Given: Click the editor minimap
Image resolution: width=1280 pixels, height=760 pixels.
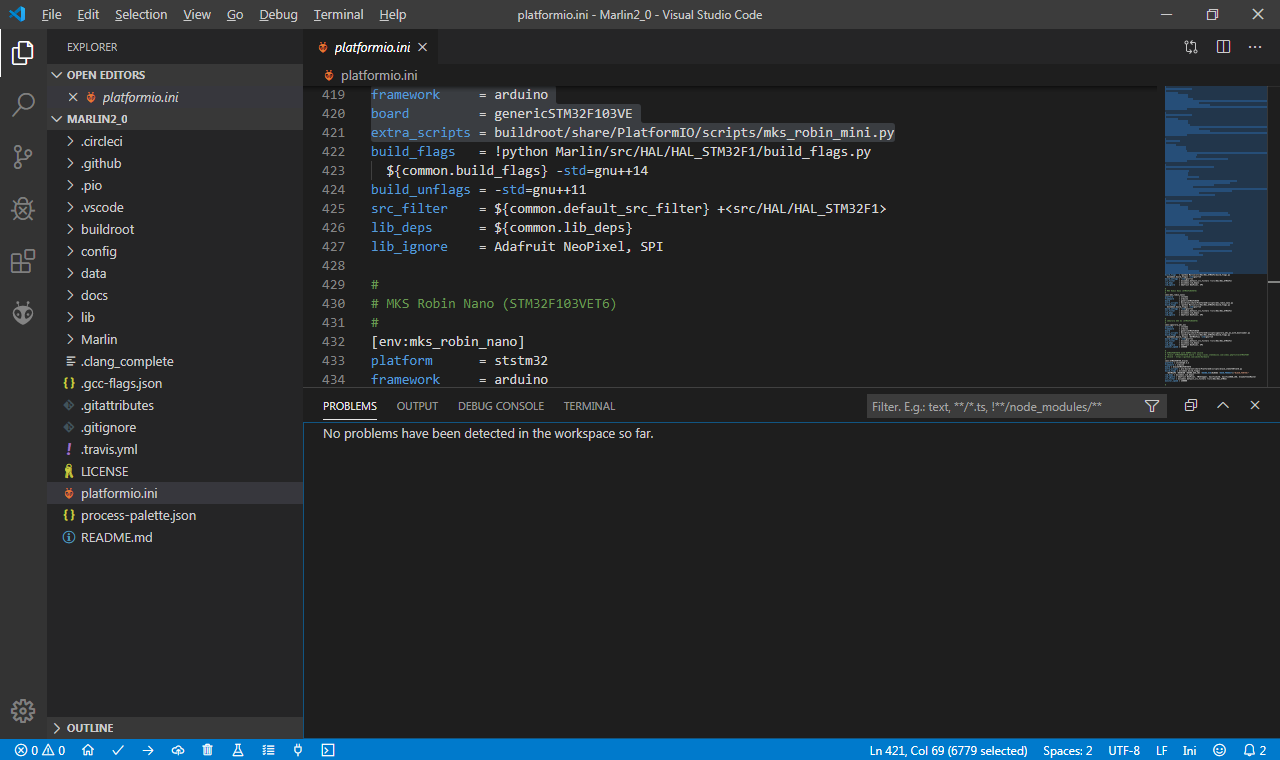Looking at the screenshot, I should pos(1216,235).
